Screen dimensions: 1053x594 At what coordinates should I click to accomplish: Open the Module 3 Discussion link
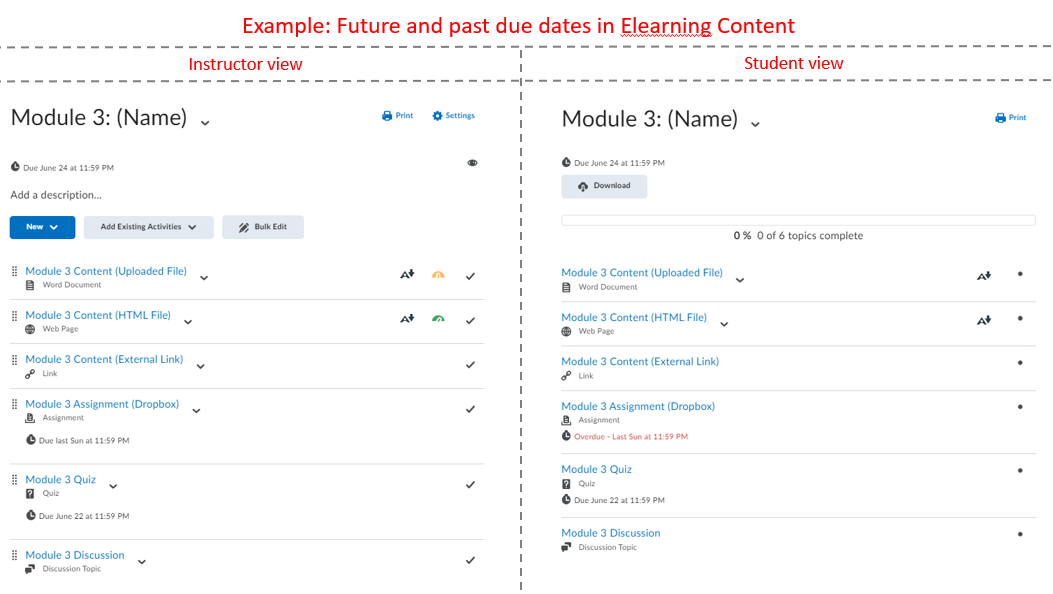click(74, 554)
